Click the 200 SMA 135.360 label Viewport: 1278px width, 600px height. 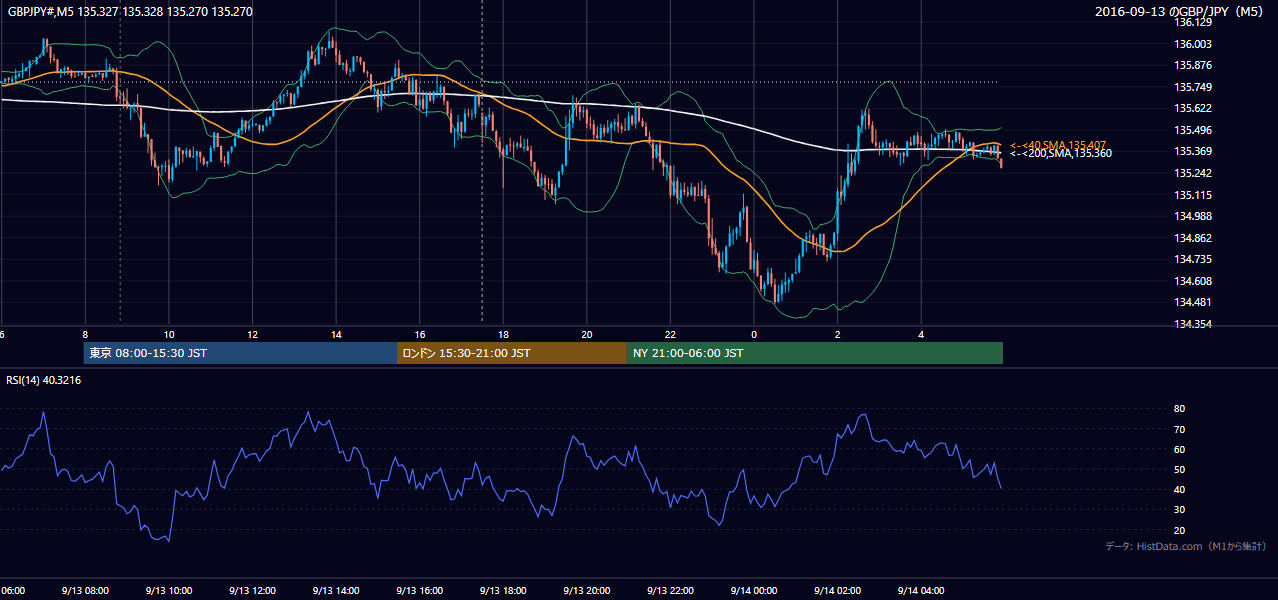click(1060, 153)
